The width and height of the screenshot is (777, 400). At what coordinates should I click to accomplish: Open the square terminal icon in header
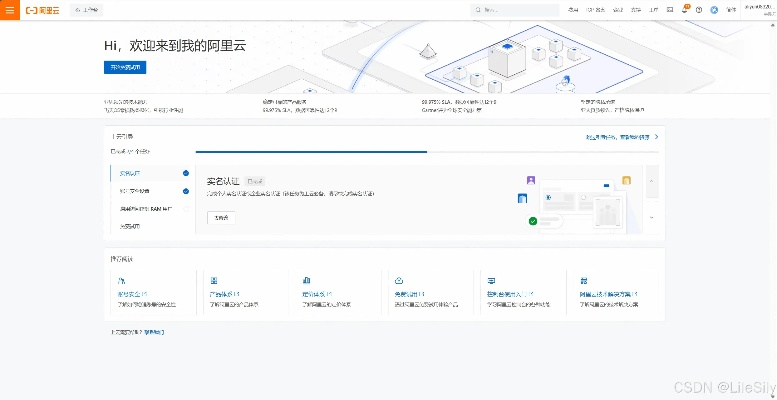pyautogui.click(x=670, y=10)
